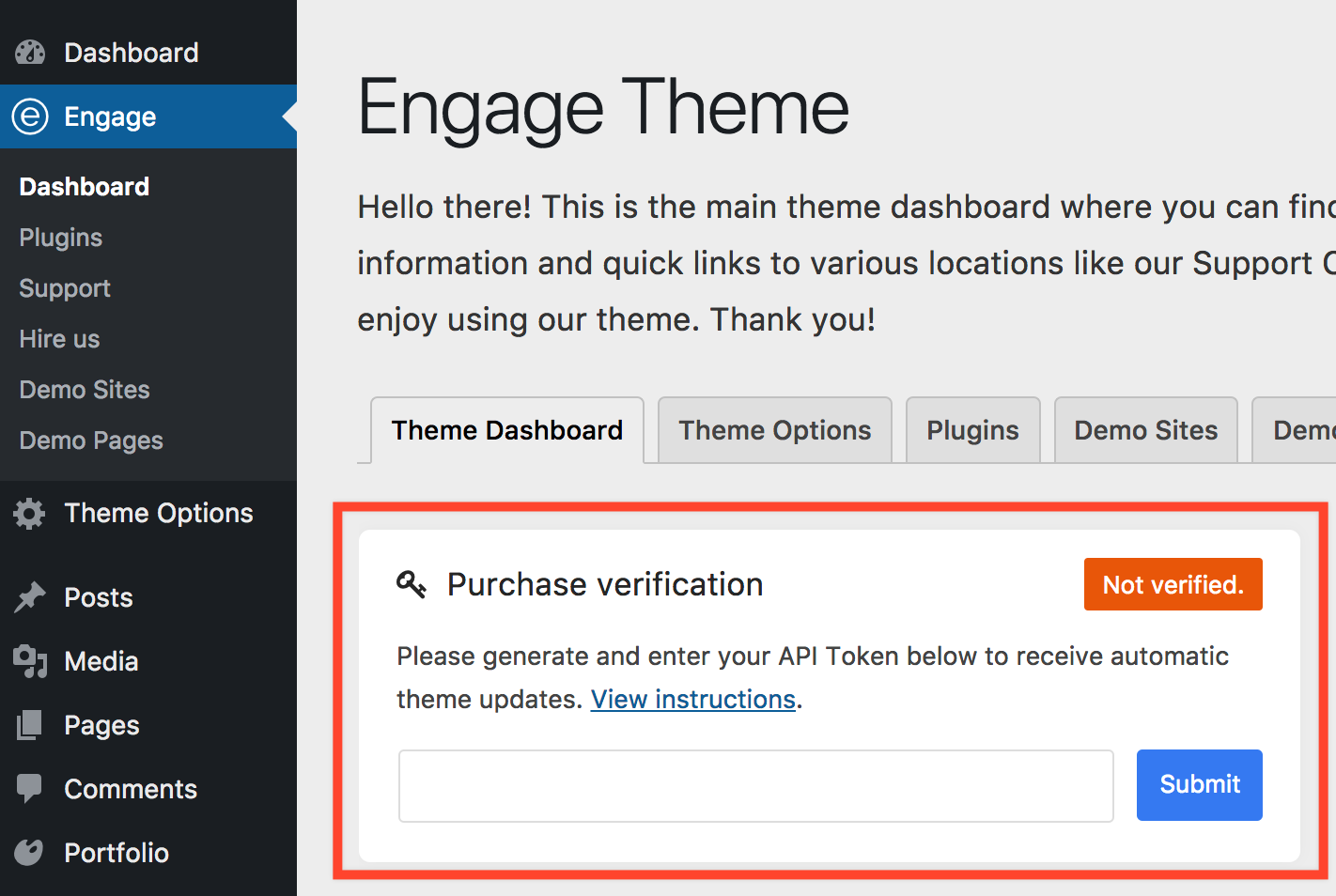This screenshot has height=896, width=1336.
Task: Open Demo Sites in the sidebar submenu
Action: pyautogui.click(x=85, y=390)
